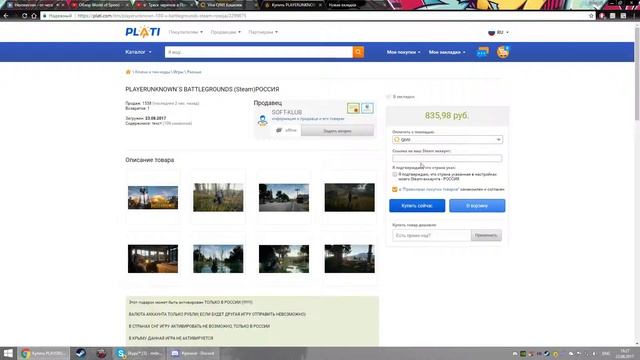This screenshot has height=360, width=640.
Task: Open the RU language selector
Action: coord(498,32)
